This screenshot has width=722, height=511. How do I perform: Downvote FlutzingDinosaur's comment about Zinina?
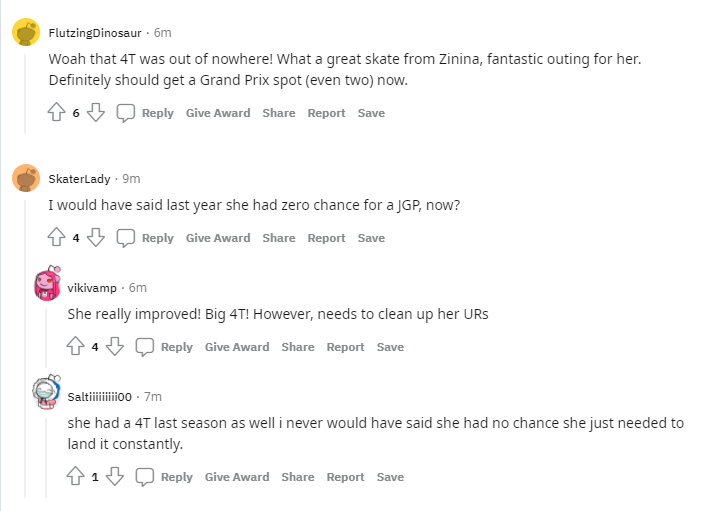click(x=96, y=113)
